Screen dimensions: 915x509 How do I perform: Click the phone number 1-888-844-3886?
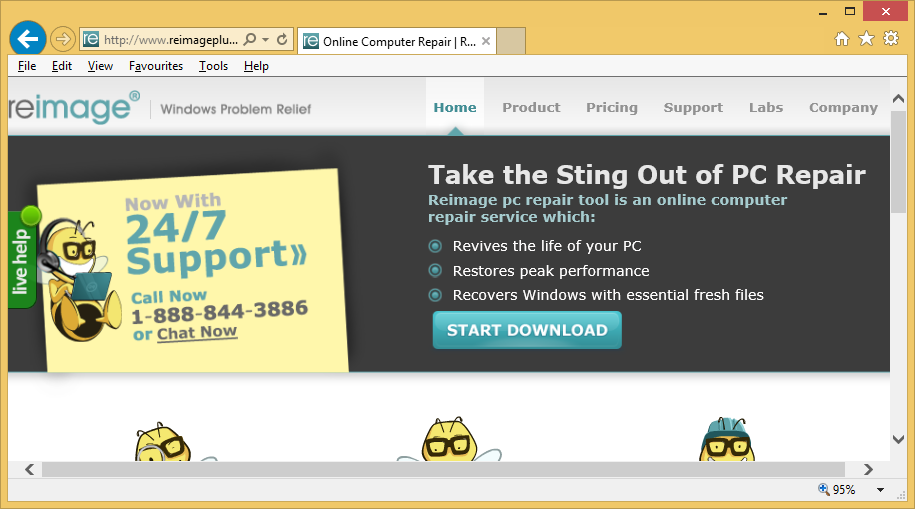[x=219, y=312]
